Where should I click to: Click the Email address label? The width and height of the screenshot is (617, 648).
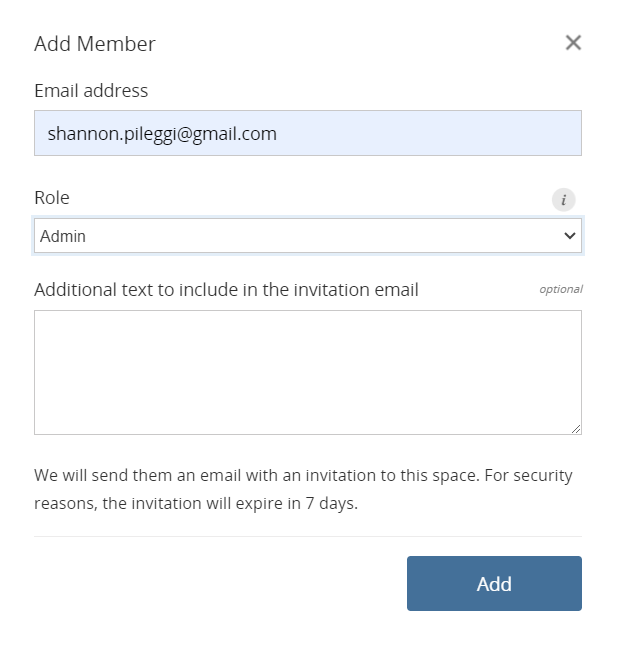point(91,91)
